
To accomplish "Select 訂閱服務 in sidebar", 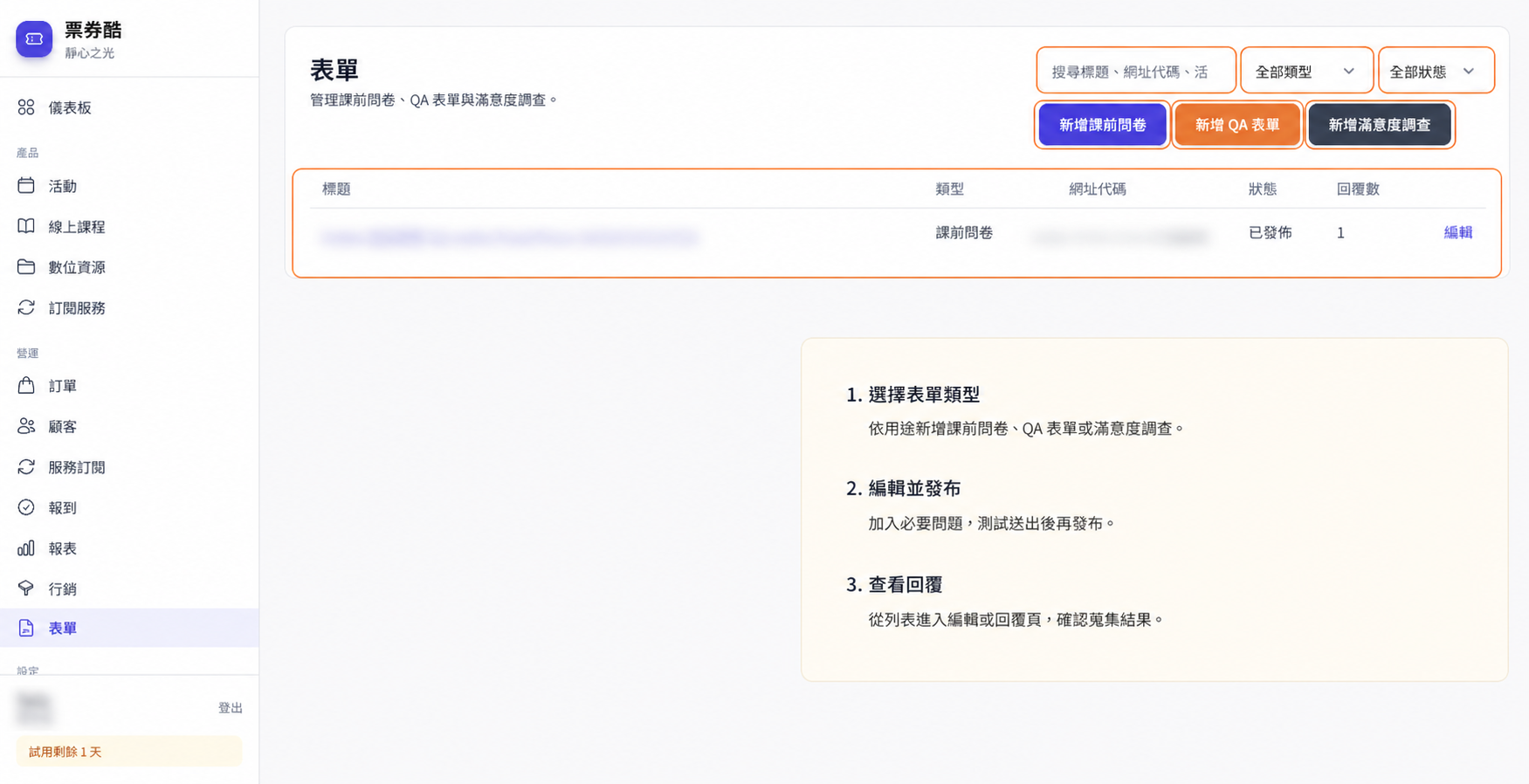I will (129, 307).
